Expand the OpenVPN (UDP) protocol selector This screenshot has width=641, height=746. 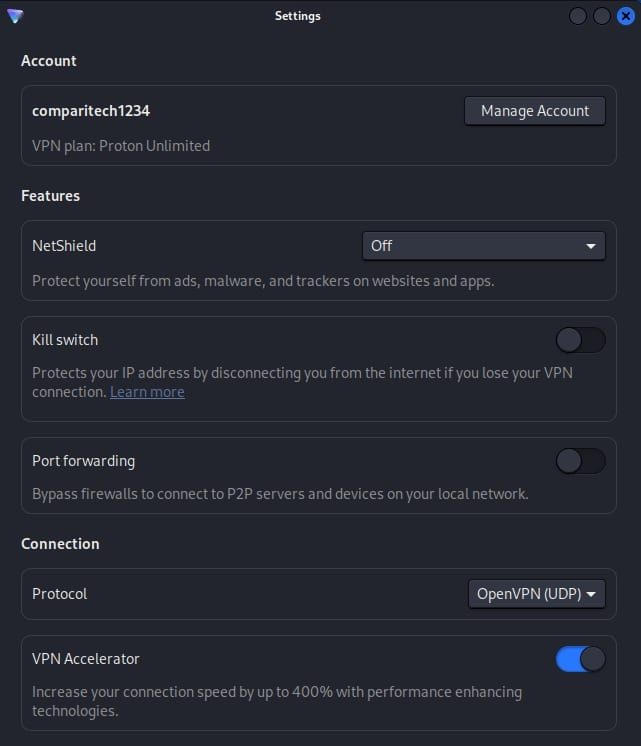(x=536, y=594)
